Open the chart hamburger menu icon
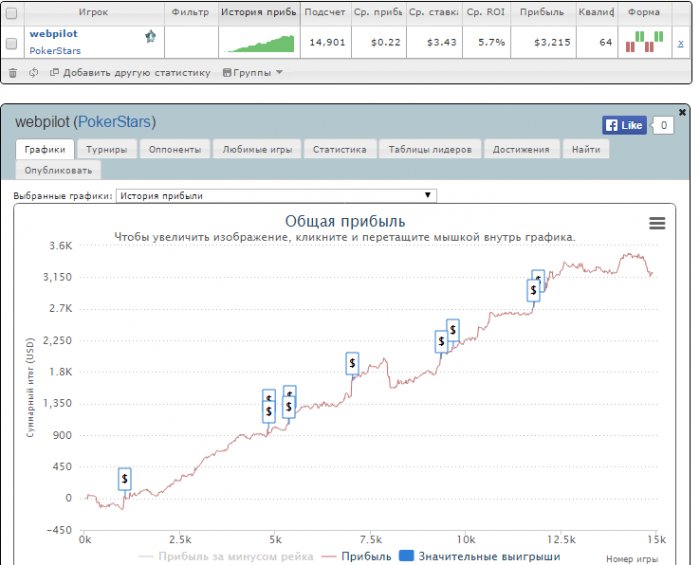 [x=657, y=223]
